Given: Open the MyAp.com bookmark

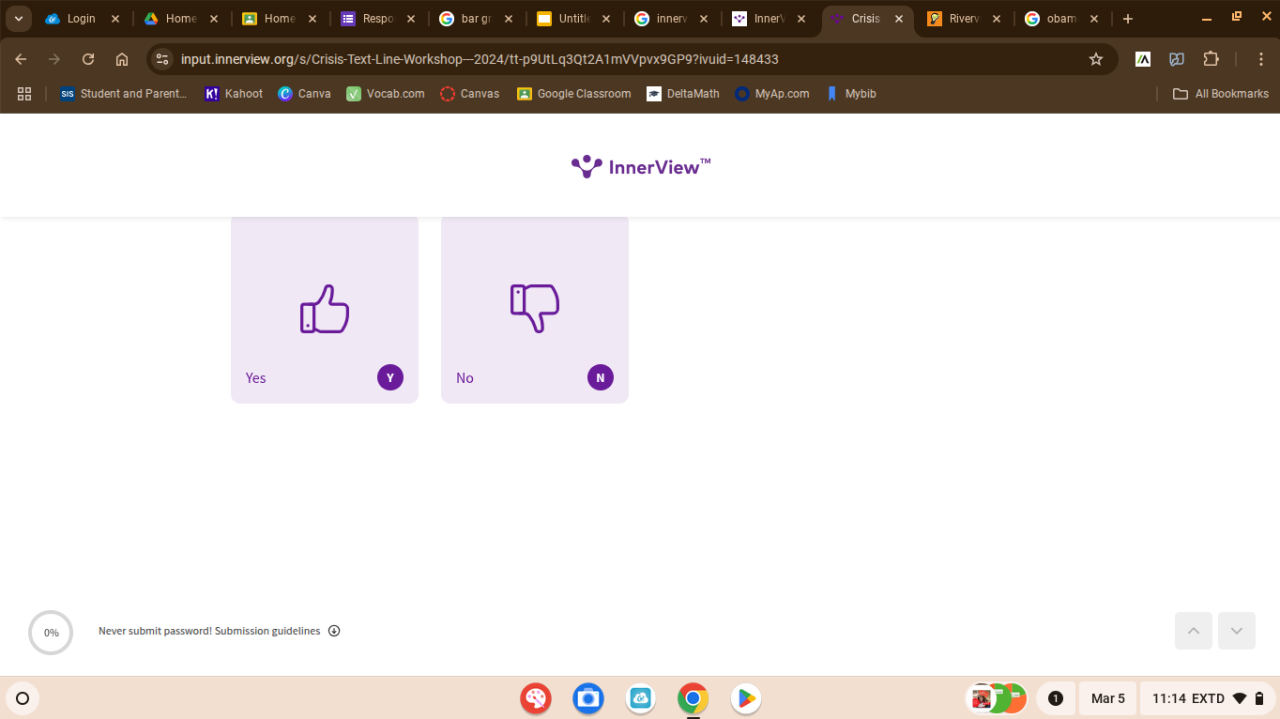Looking at the screenshot, I should (772, 94).
